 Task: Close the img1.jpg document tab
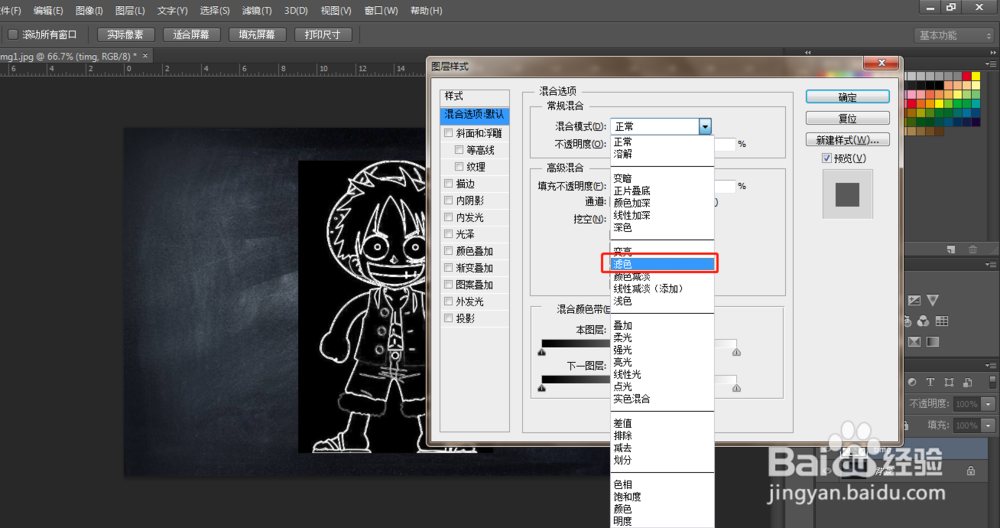pos(145,56)
